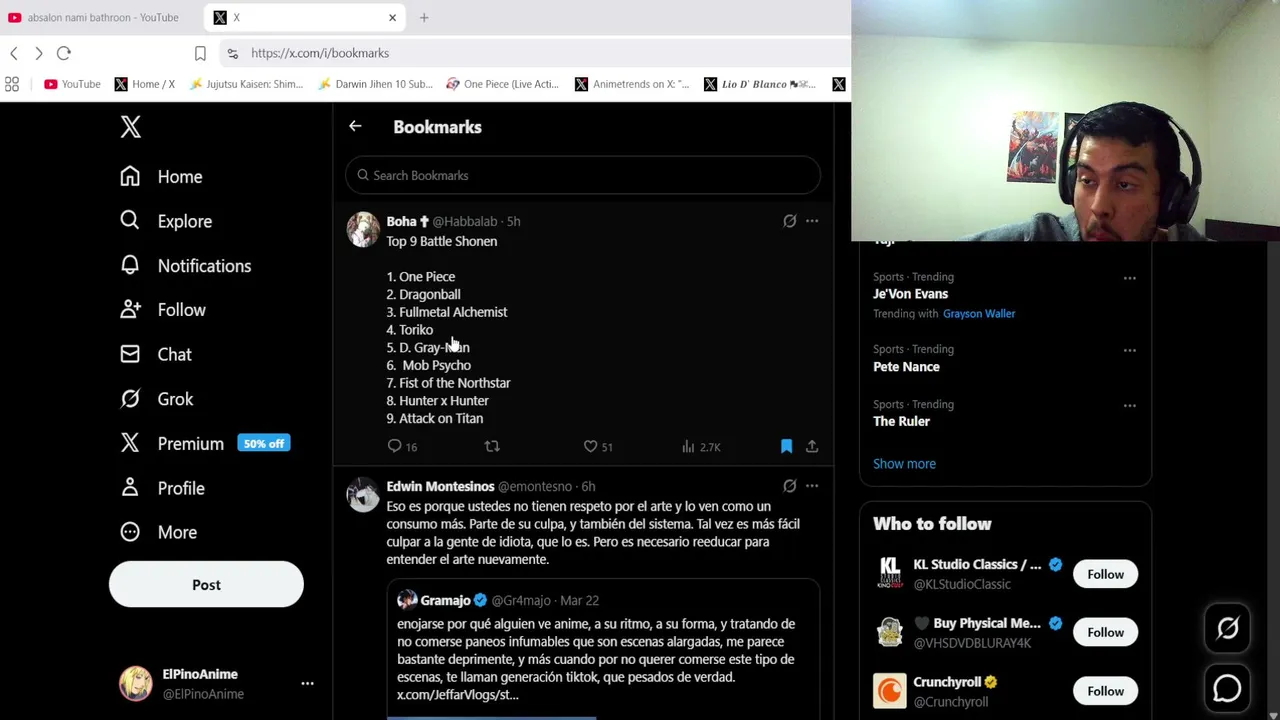The width and height of the screenshot is (1280, 720).
Task: Click the X logo in sidebar
Action: [x=130, y=127]
